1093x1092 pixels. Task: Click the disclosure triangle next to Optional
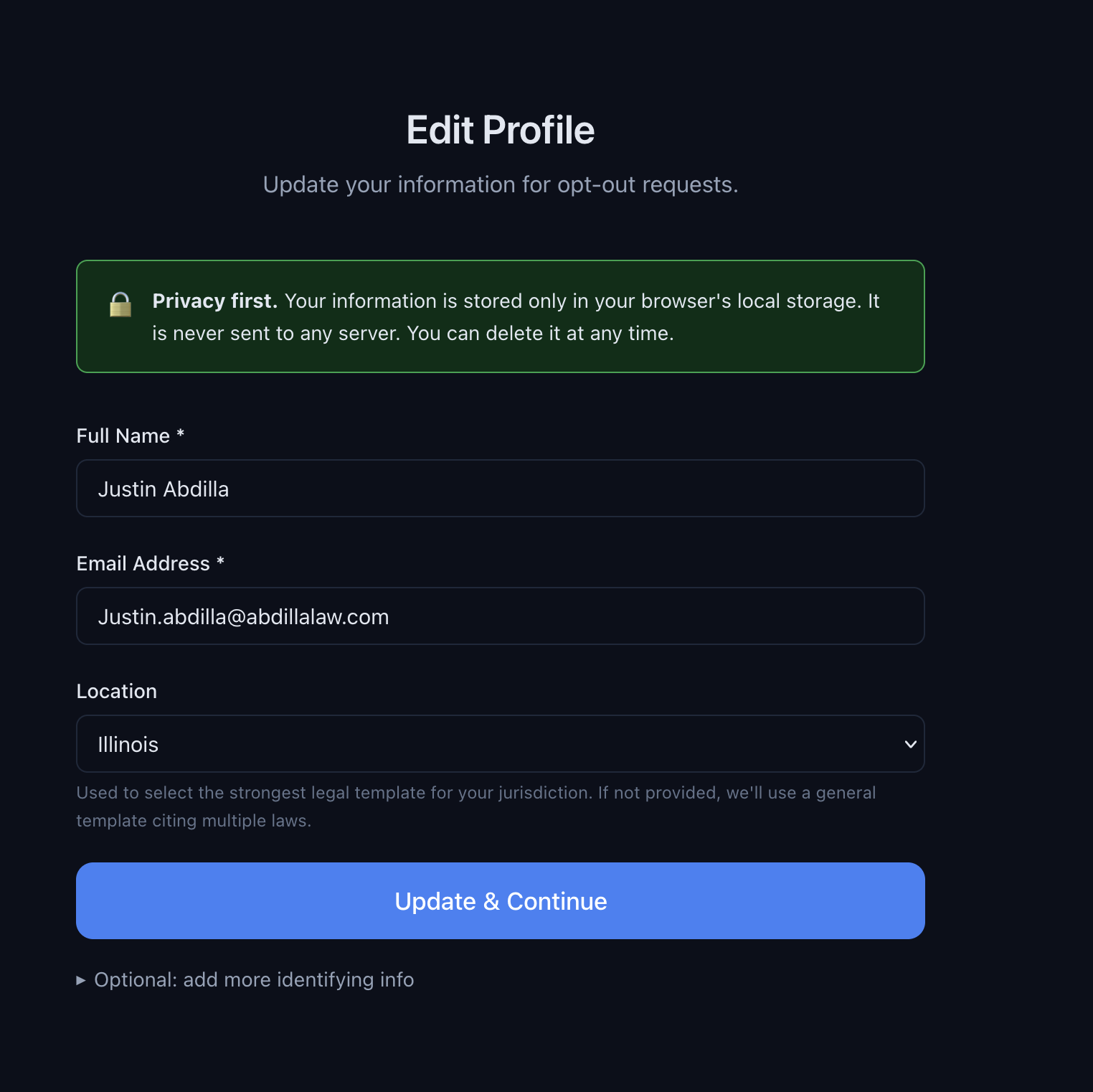coord(81,980)
